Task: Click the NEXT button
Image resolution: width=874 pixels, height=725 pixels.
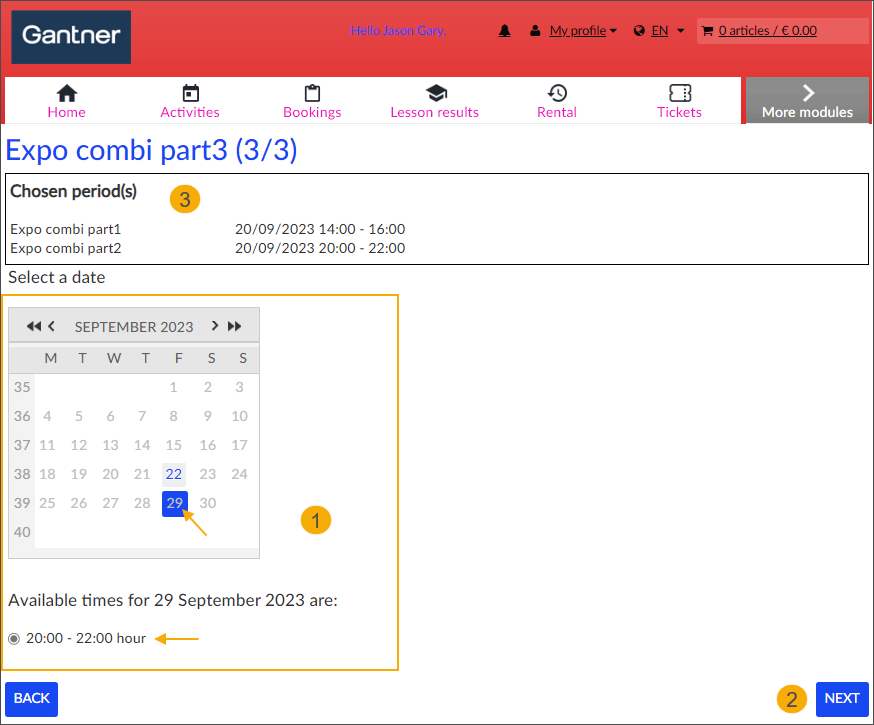Action: coord(842,699)
